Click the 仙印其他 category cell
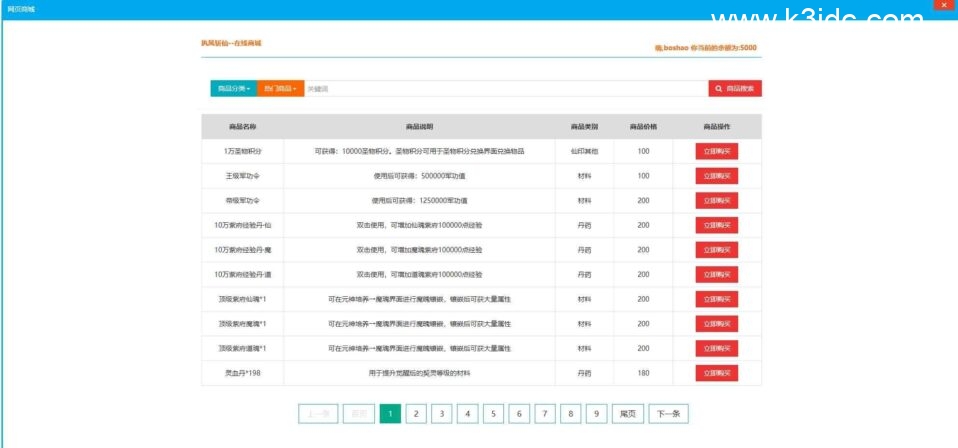The height and width of the screenshot is (448, 958). (584, 151)
